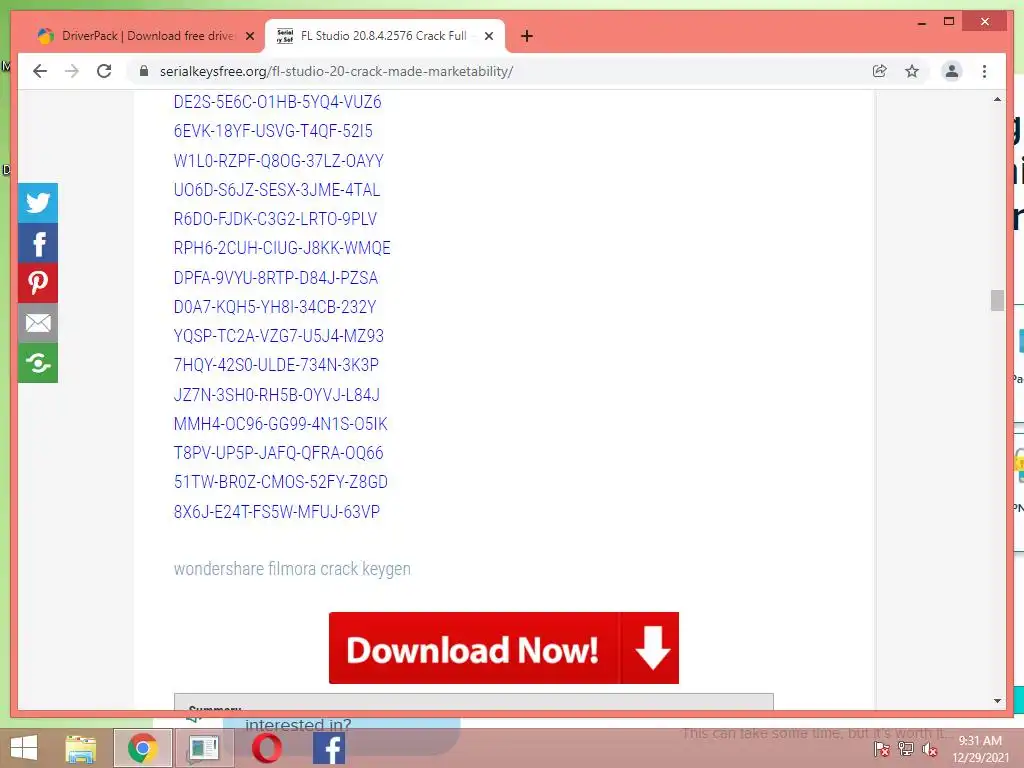Share this page from address bar

[x=880, y=71]
